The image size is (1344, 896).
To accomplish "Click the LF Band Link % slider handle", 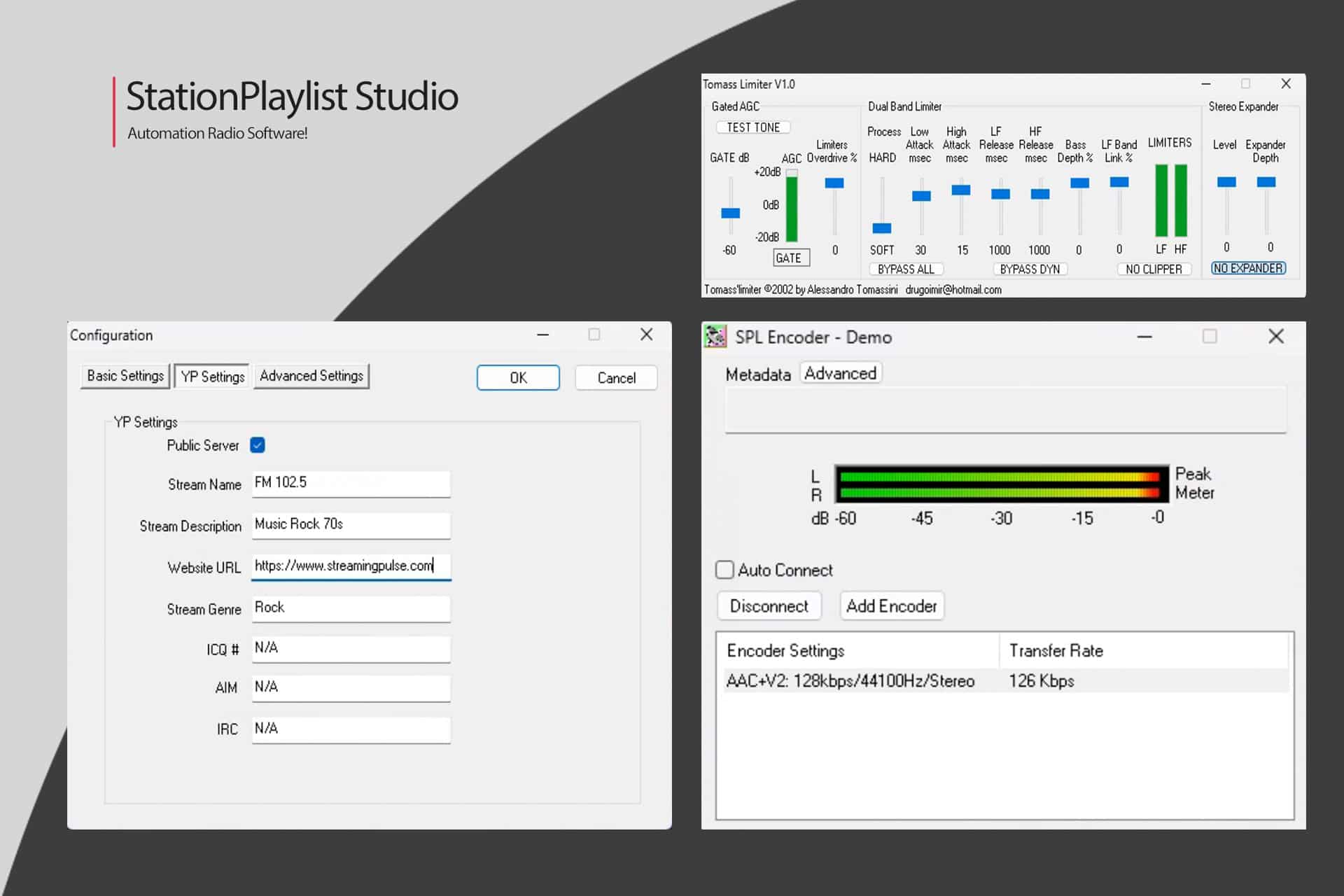I will pyautogui.click(x=1119, y=182).
